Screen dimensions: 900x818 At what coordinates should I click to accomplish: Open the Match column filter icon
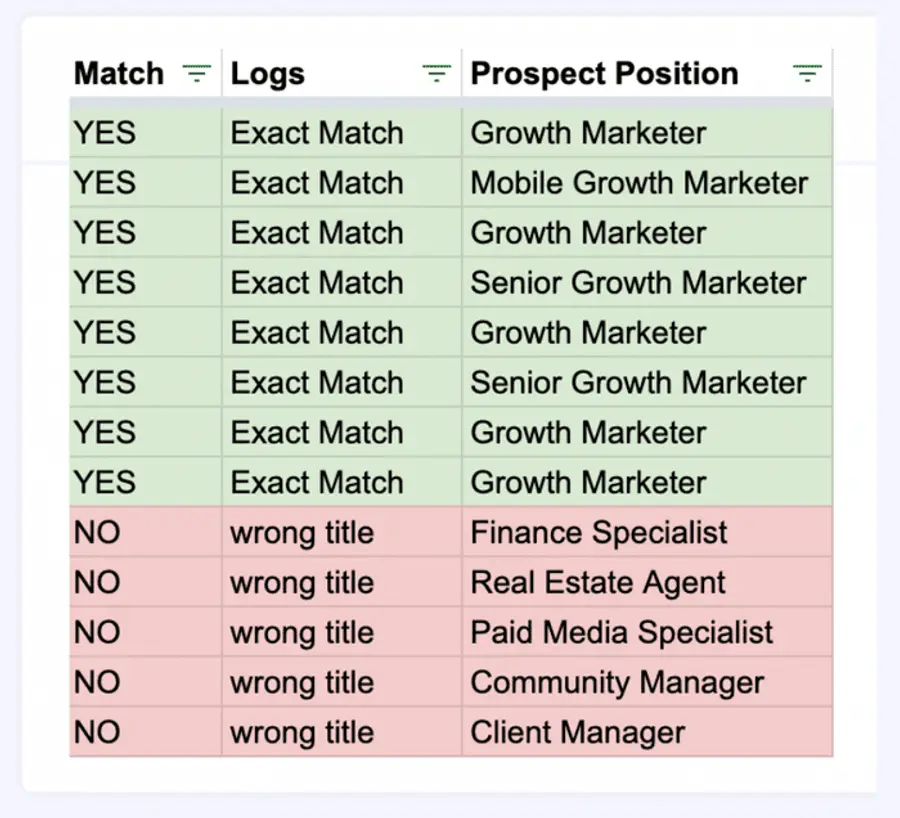point(196,73)
